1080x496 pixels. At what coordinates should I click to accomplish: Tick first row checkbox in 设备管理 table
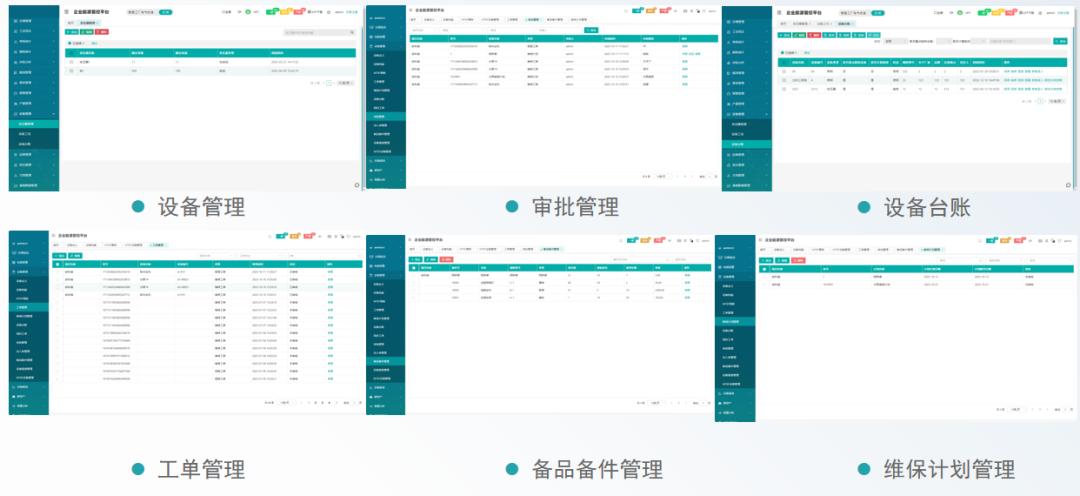coord(71,62)
